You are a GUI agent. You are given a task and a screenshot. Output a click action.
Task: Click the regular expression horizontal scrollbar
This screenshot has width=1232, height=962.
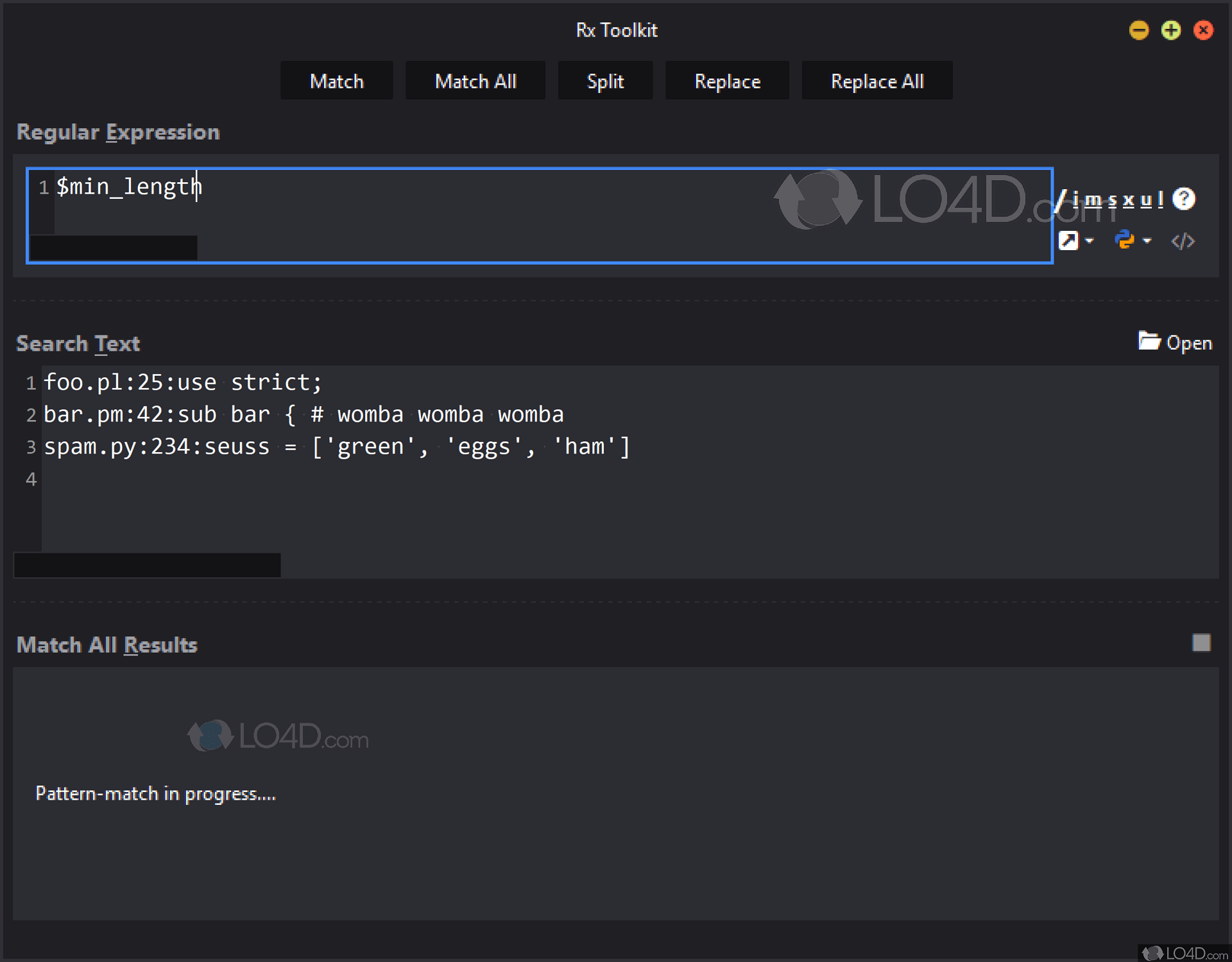114,248
